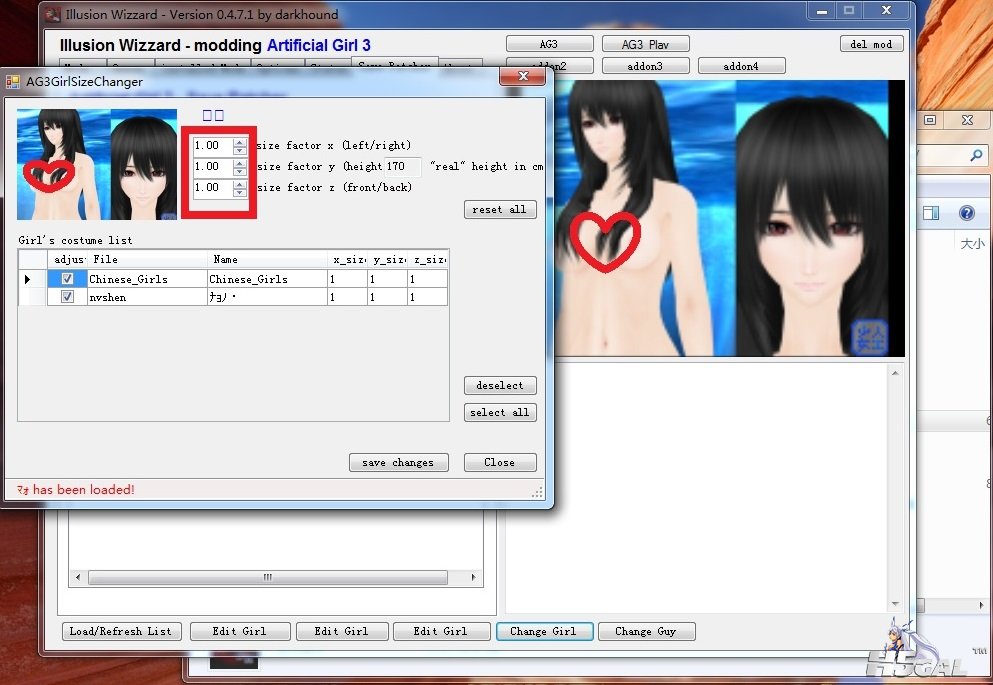Click the Illusion Wizzard title bar icon
993x685 pixels.
pos(53,14)
